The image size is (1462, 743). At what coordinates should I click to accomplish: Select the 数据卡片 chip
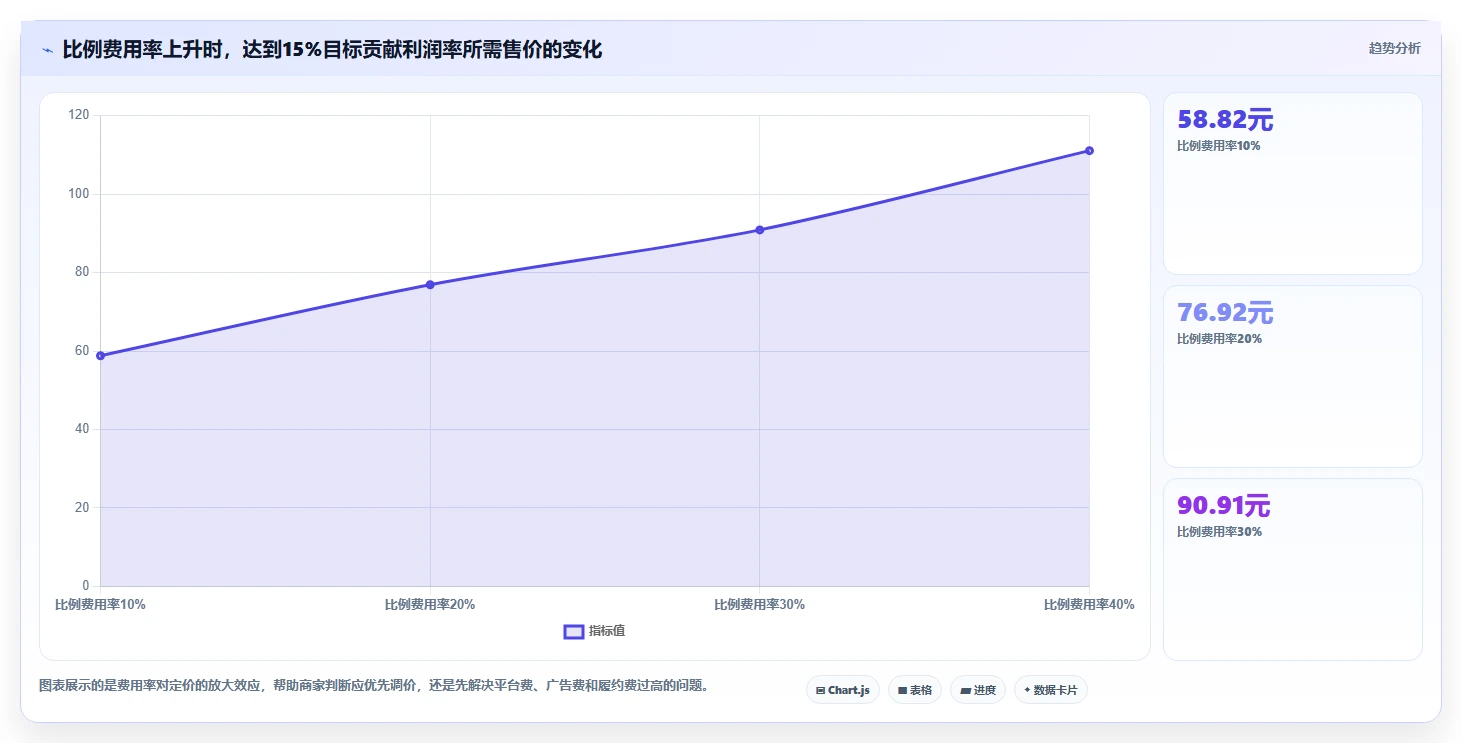(x=1050, y=690)
